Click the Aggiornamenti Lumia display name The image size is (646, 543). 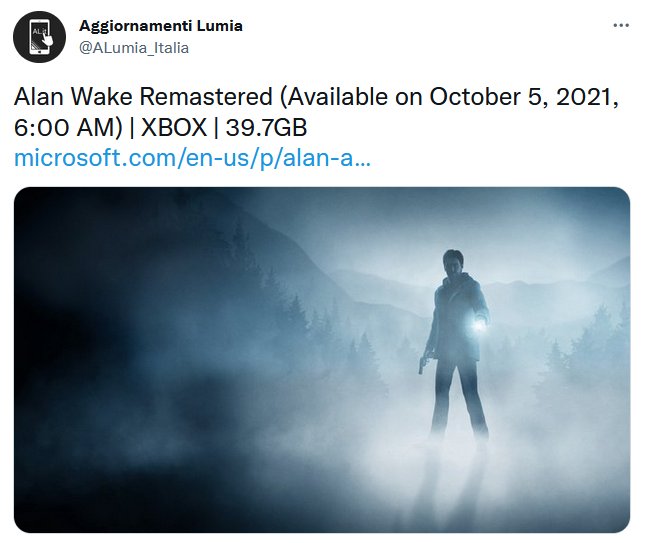(161, 26)
